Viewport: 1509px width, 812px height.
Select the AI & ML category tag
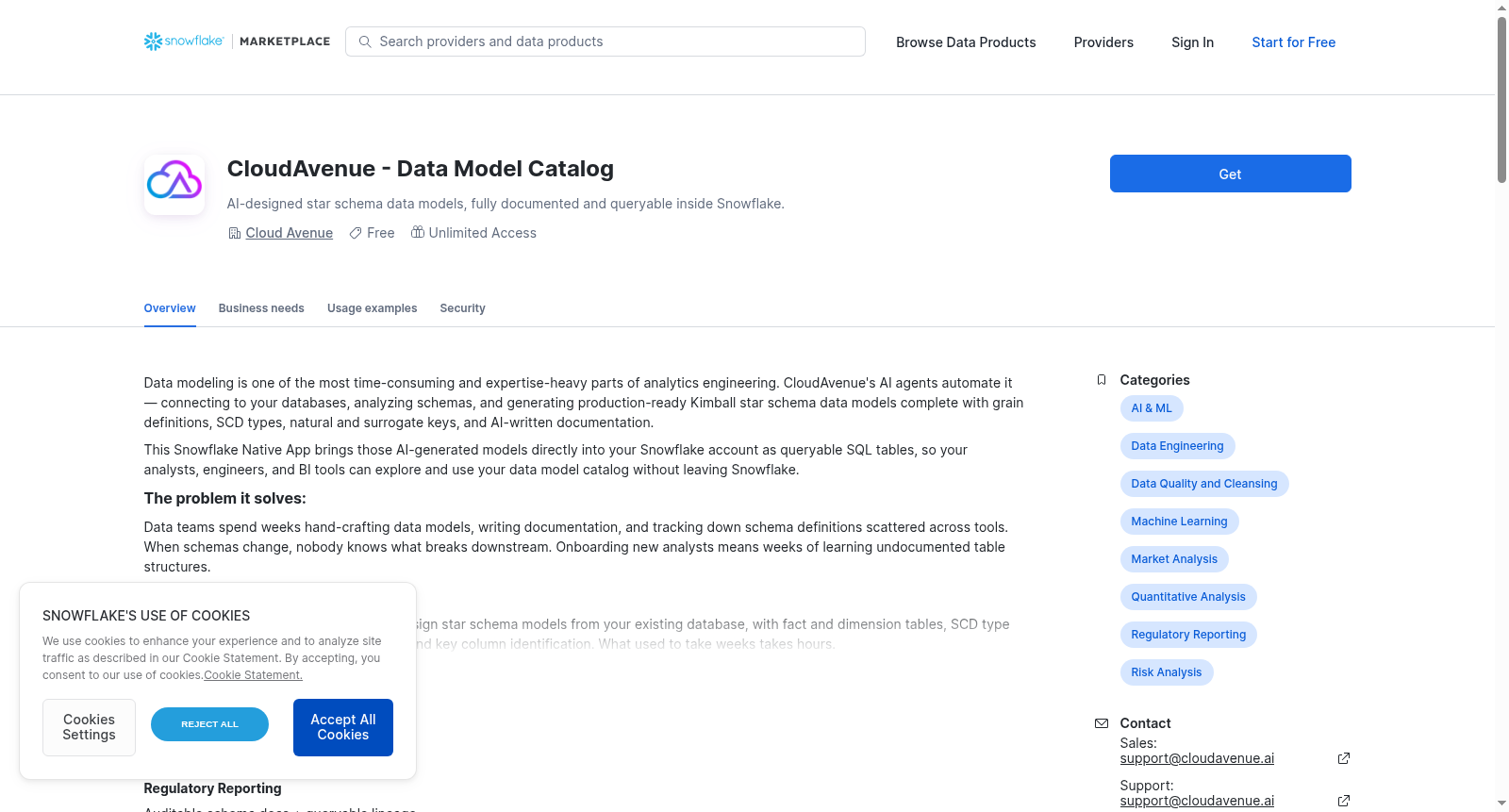tap(1152, 408)
